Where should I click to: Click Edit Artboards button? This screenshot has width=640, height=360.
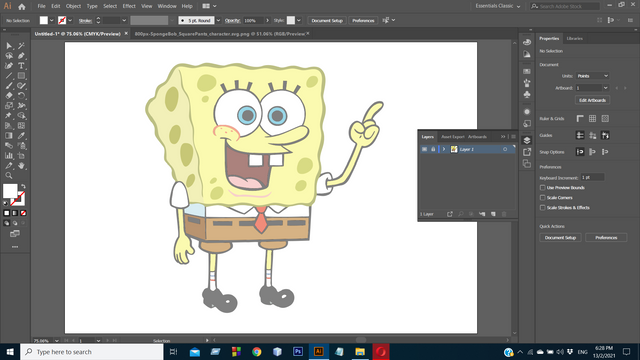tap(593, 100)
